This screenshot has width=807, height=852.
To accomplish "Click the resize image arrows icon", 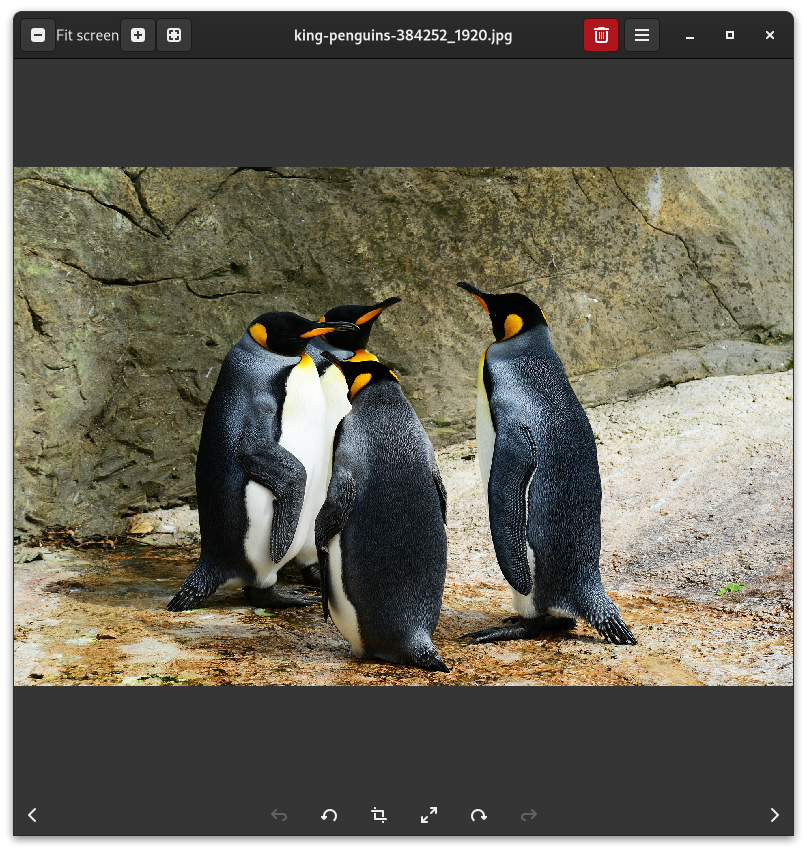I will 429,815.
